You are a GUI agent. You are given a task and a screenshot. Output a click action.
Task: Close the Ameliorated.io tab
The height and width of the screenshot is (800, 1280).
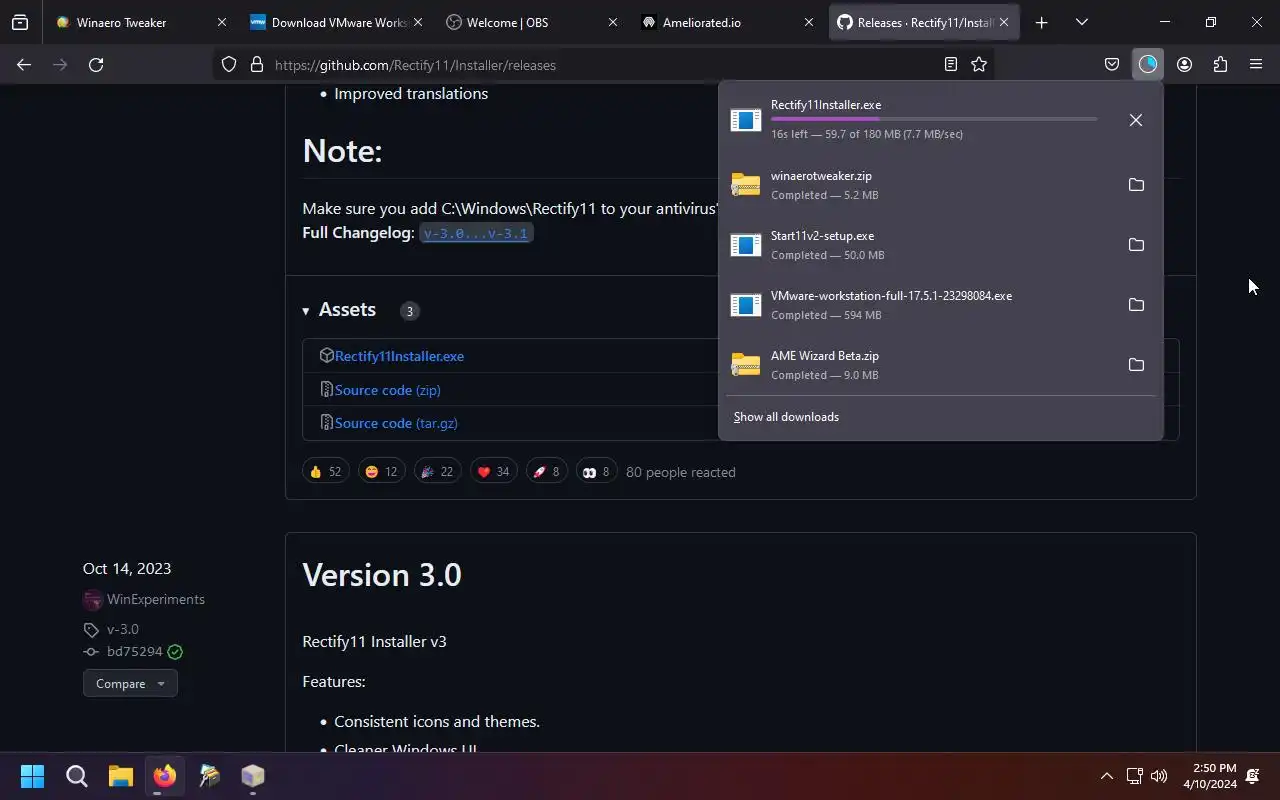pyautogui.click(x=808, y=22)
